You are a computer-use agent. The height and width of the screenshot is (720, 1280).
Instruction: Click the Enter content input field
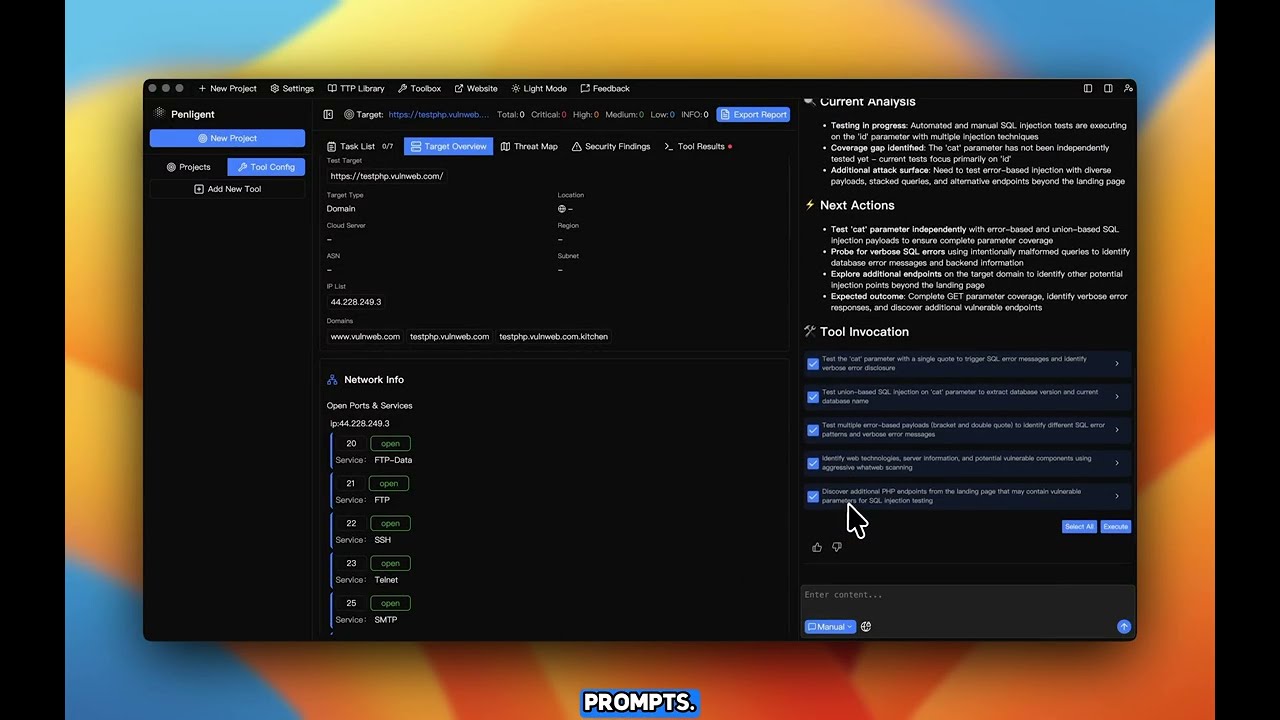pyautogui.click(x=967, y=595)
